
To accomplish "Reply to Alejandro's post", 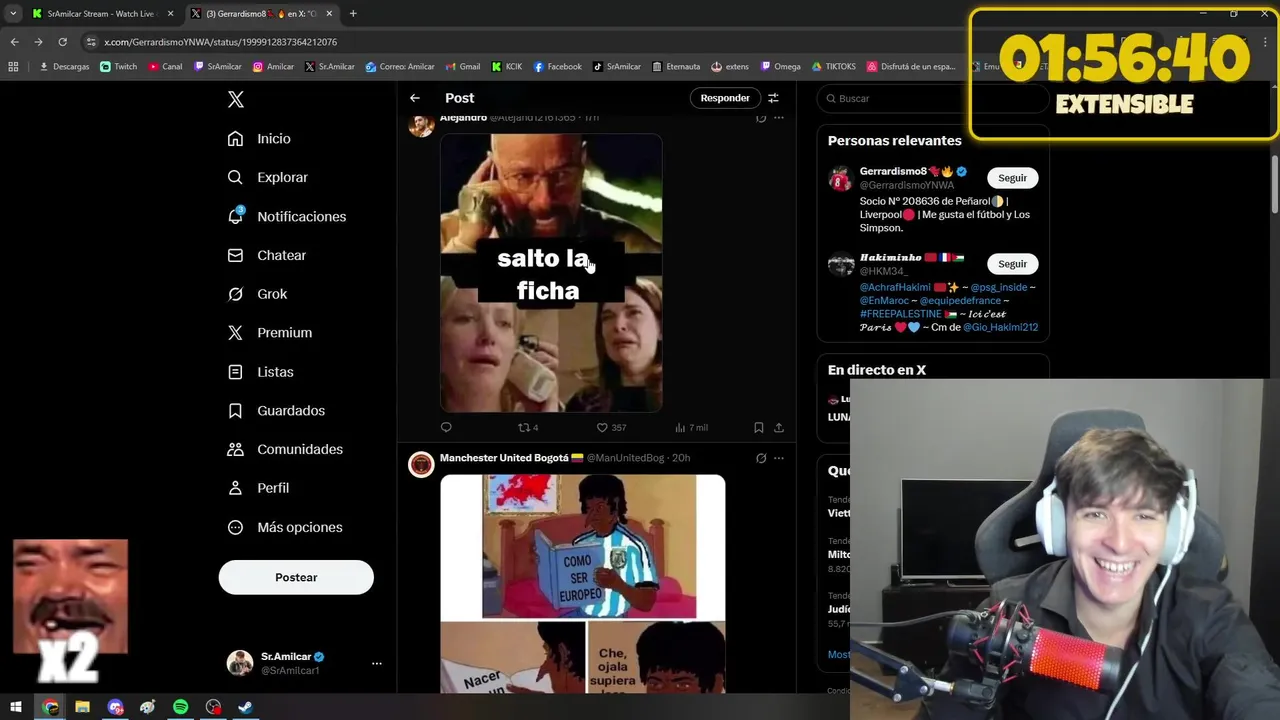I will (446, 428).
